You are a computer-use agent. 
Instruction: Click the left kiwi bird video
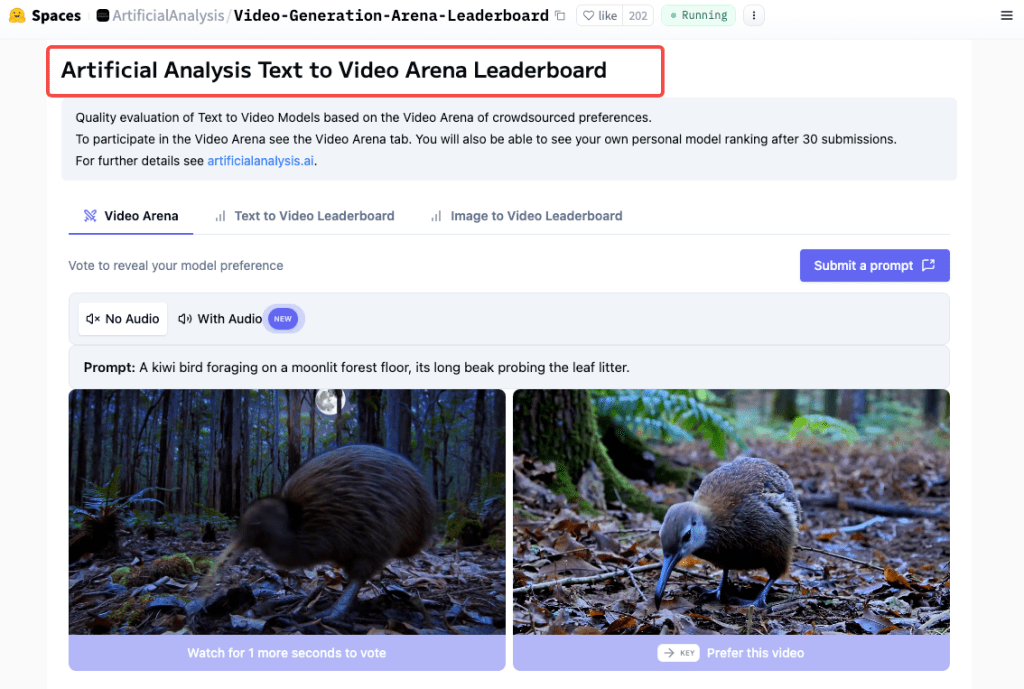(x=287, y=512)
